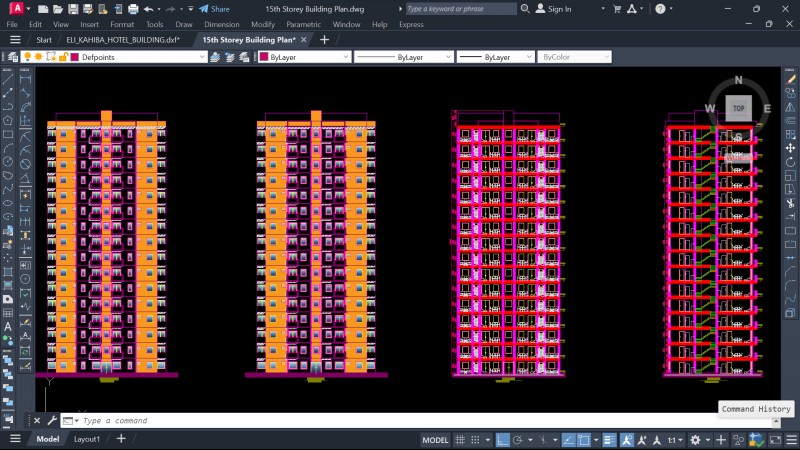Select the Diameter Dimension tool
This screenshot has width=800, height=450.
click(25, 164)
